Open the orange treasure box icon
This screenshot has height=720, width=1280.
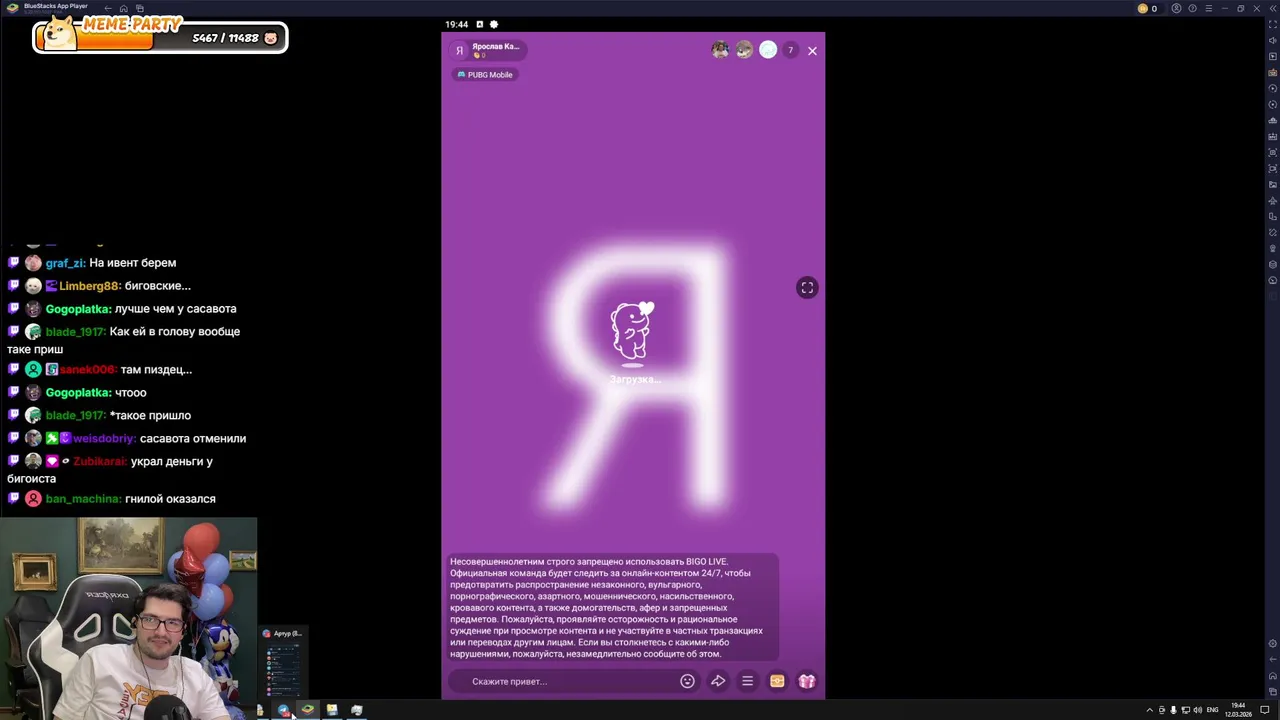click(777, 681)
